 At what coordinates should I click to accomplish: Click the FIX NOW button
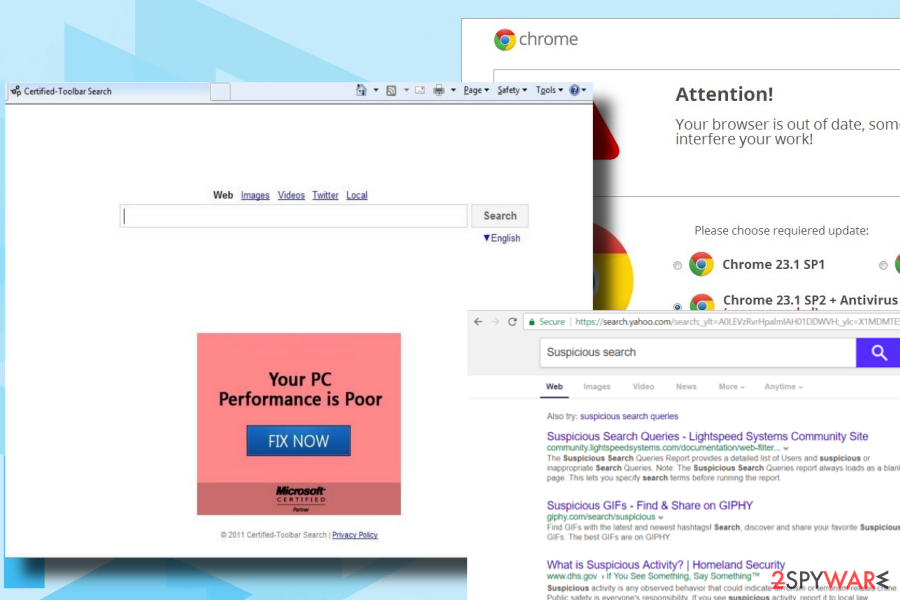point(298,440)
